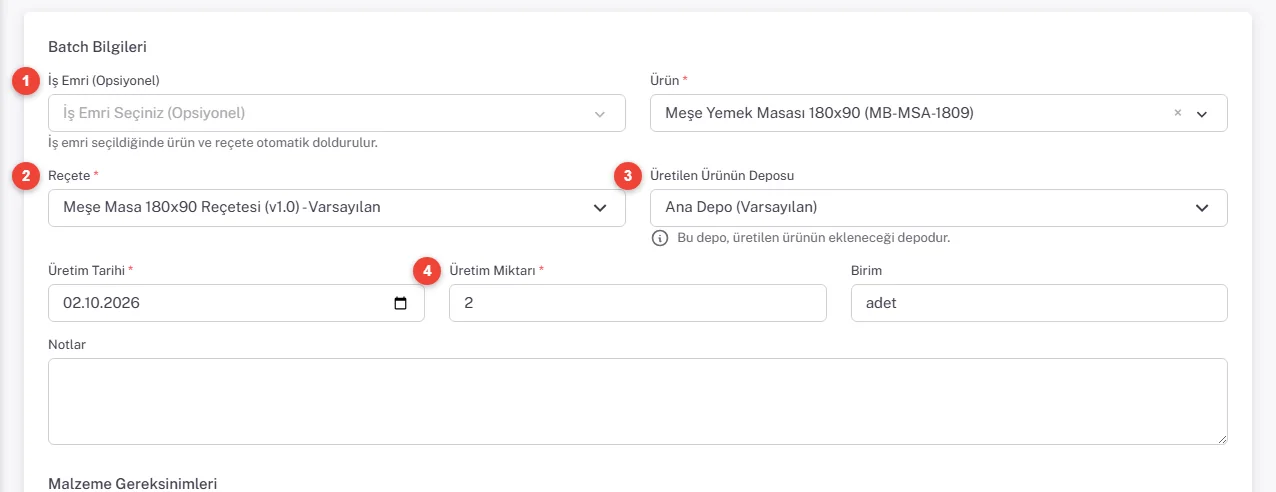Click the Üretilen Ürünün Deposu label
This screenshot has height=492, width=1276.
pyautogui.click(x=722, y=175)
